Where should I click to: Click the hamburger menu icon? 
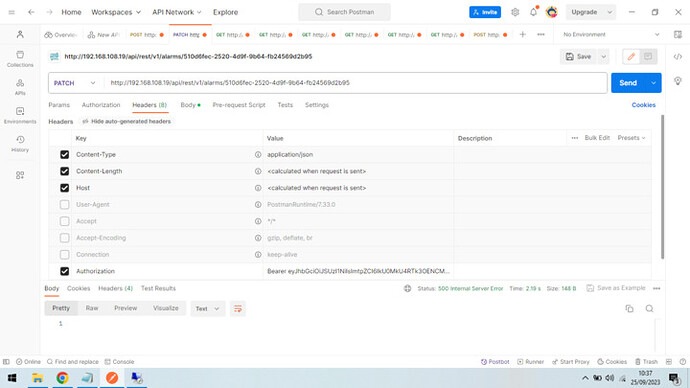(11, 12)
